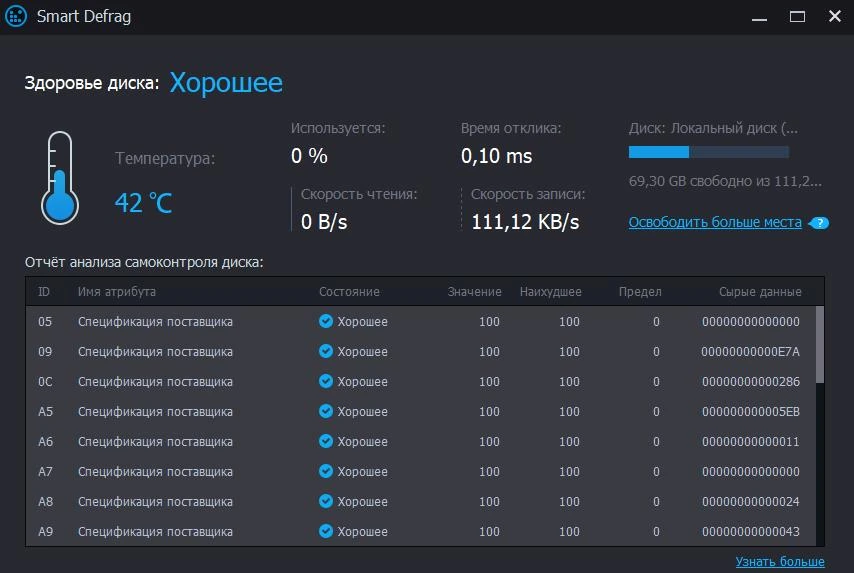Click the '69,30 GB свободно' free space text
The height and width of the screenshot is (573, 854).
click(x=725, y=181)
